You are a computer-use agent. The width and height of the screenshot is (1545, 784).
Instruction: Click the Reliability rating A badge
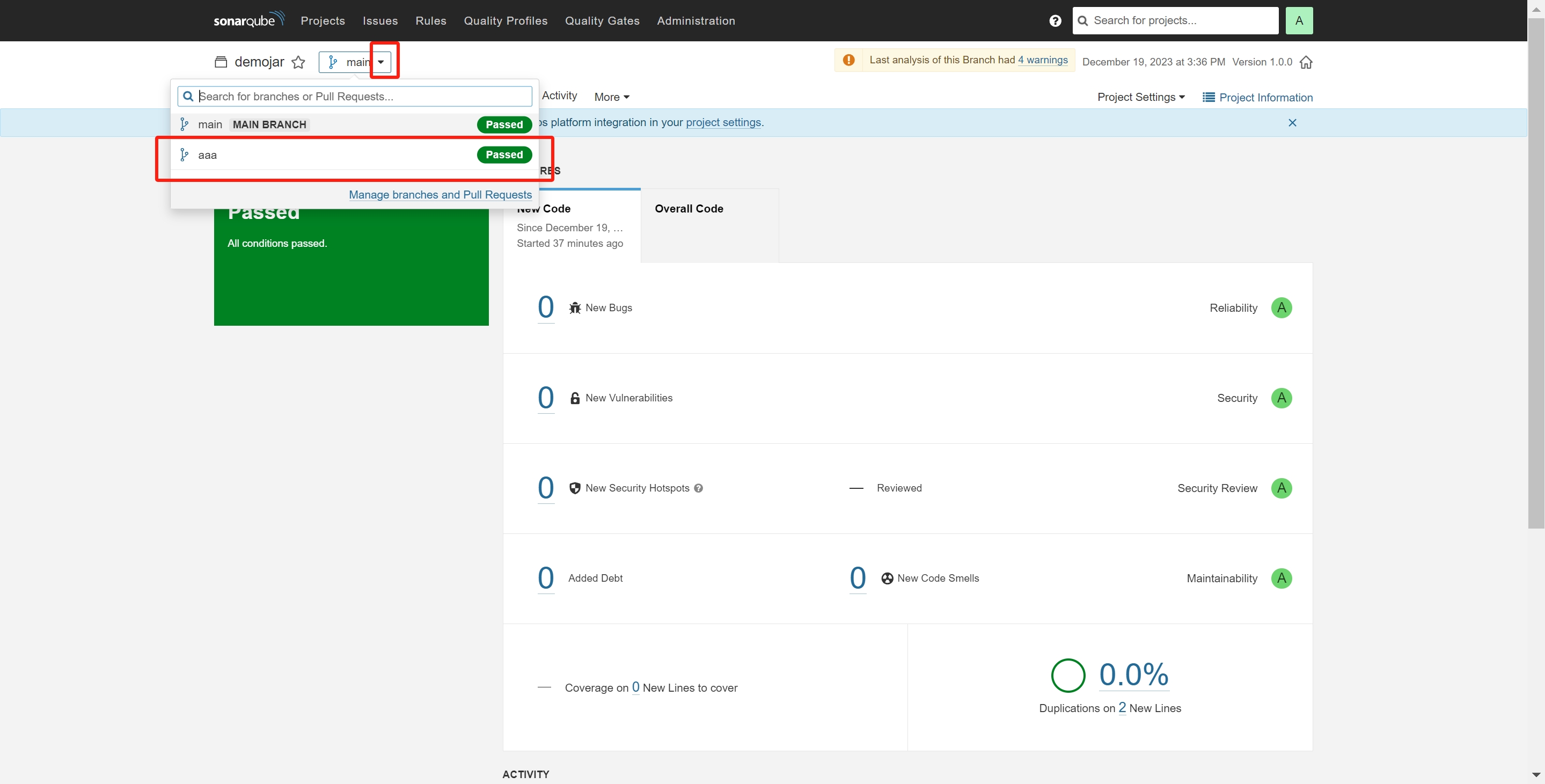pos(1281,307)
